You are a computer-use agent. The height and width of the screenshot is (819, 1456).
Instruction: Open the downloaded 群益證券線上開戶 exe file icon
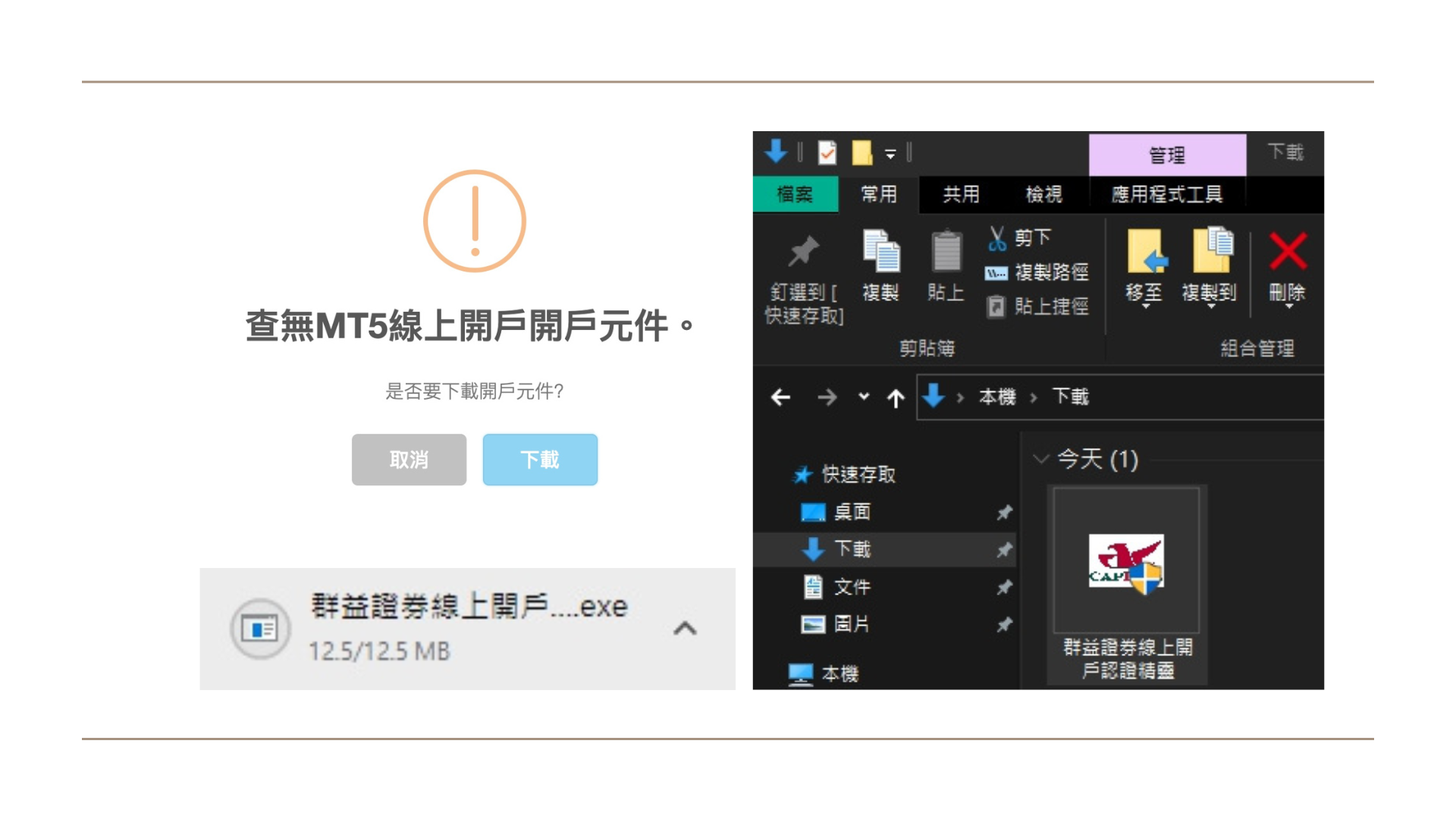tap(260, 629)
